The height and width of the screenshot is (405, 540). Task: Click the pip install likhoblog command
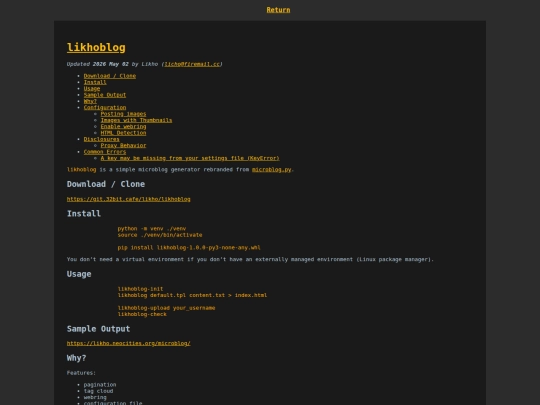coord(189,248)
